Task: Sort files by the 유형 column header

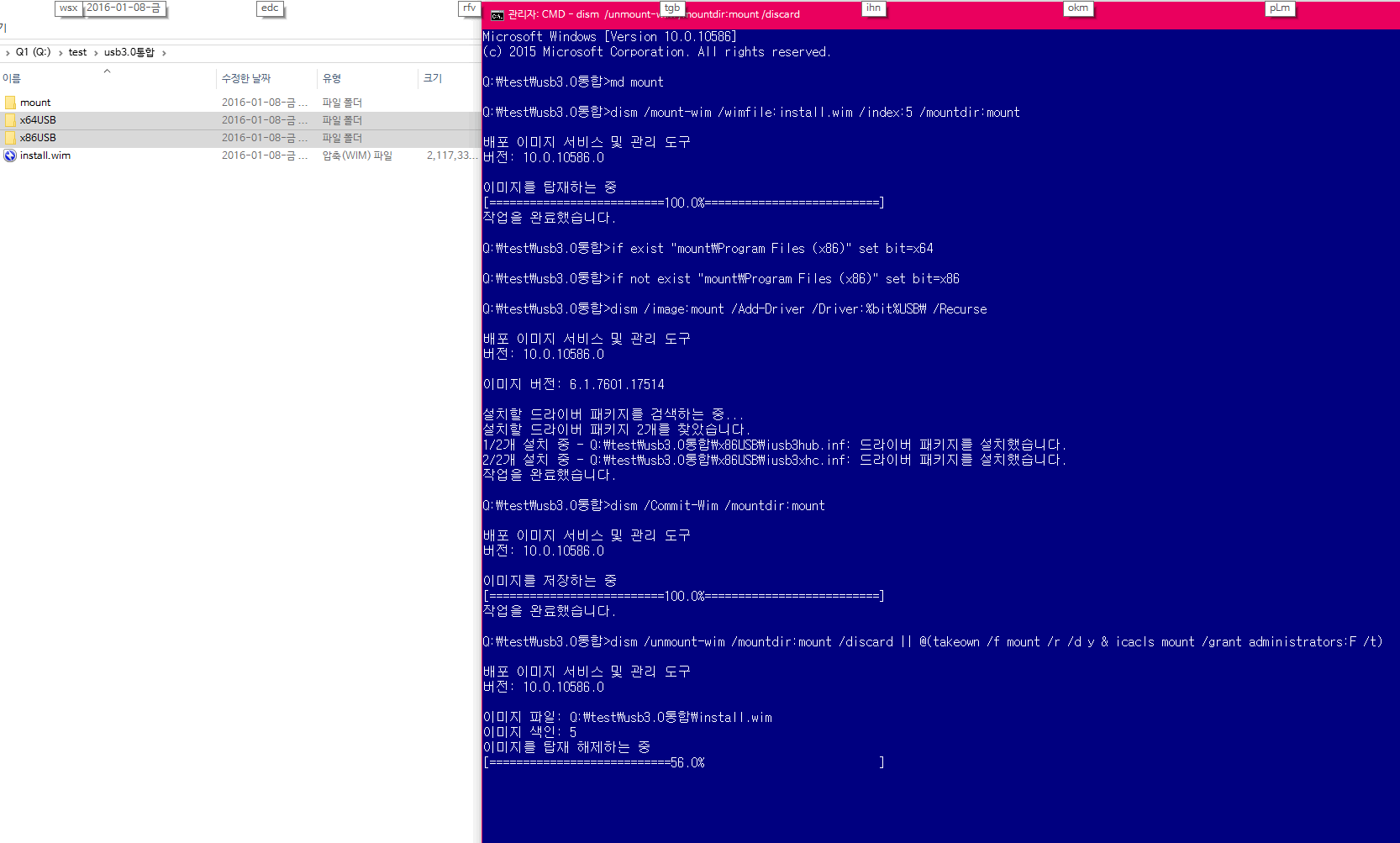Action: click(332, 78)
